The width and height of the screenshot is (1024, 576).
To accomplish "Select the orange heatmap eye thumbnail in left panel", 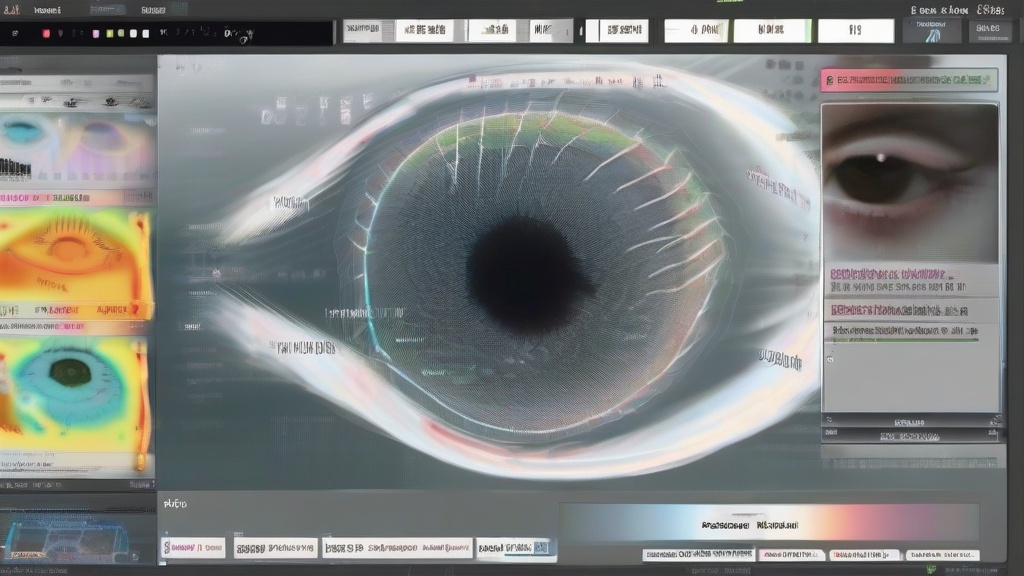I will point(76,264).
